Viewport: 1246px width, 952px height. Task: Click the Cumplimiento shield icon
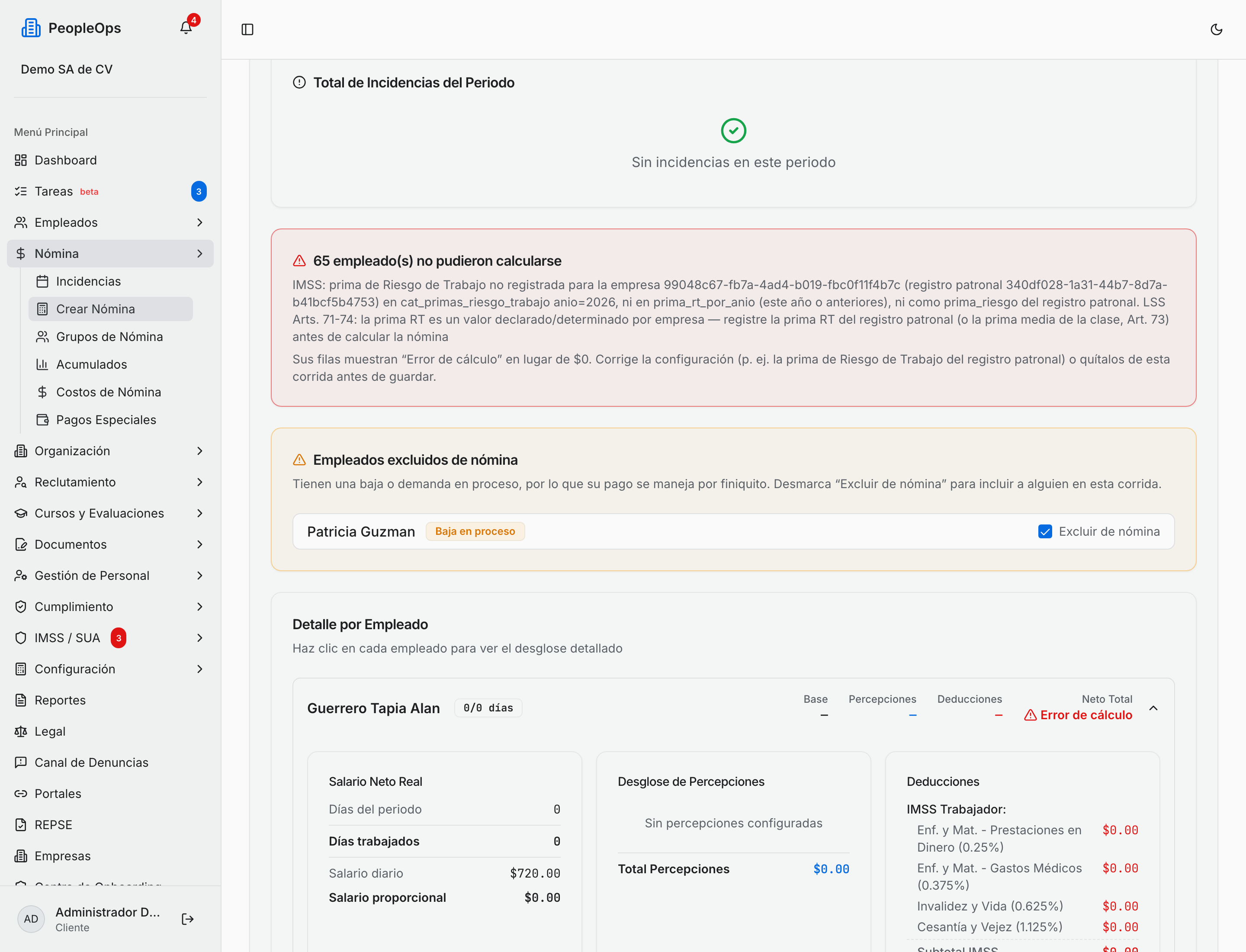click(x=21, y=607)
